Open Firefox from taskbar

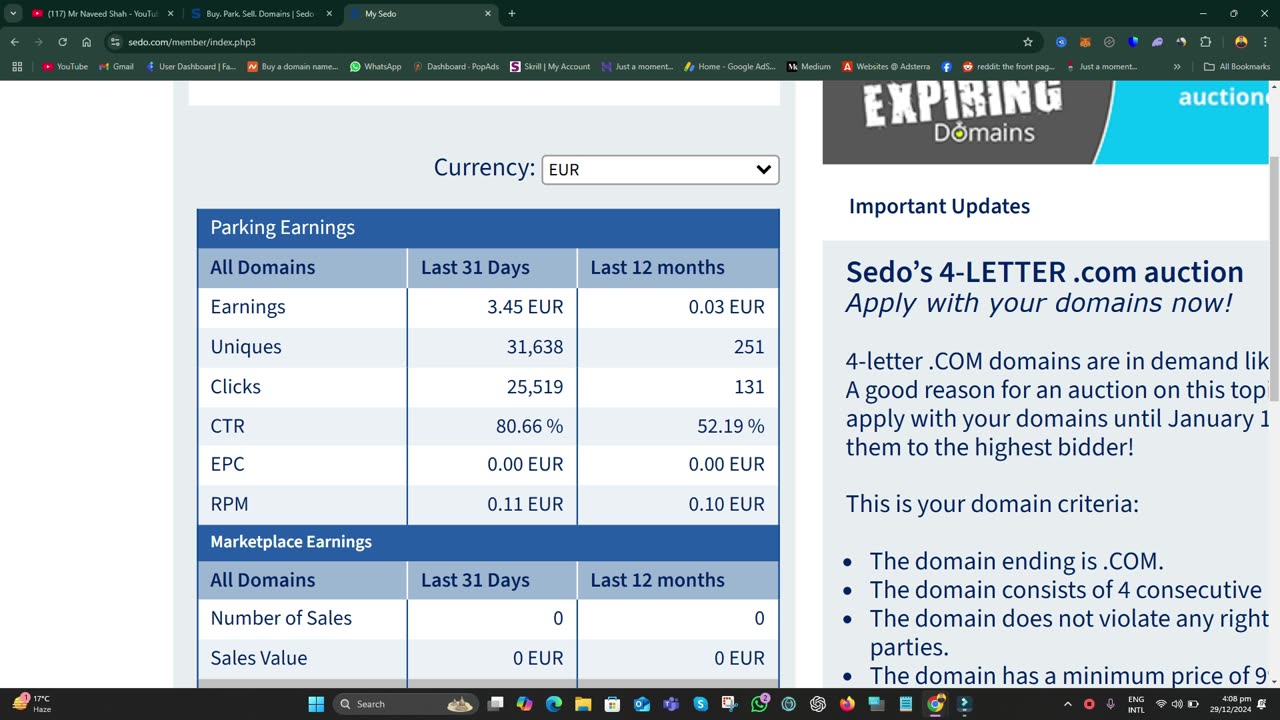coord(847,704)
